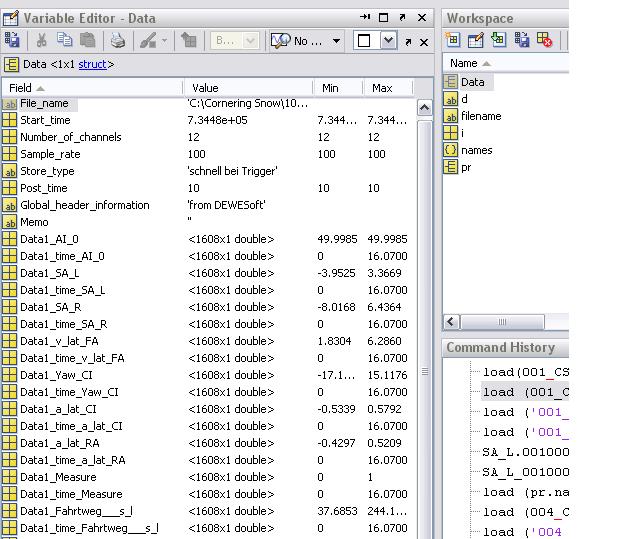Select the 'pr' variable in Workspace
640x539 pixels.
tap(466, 167)
